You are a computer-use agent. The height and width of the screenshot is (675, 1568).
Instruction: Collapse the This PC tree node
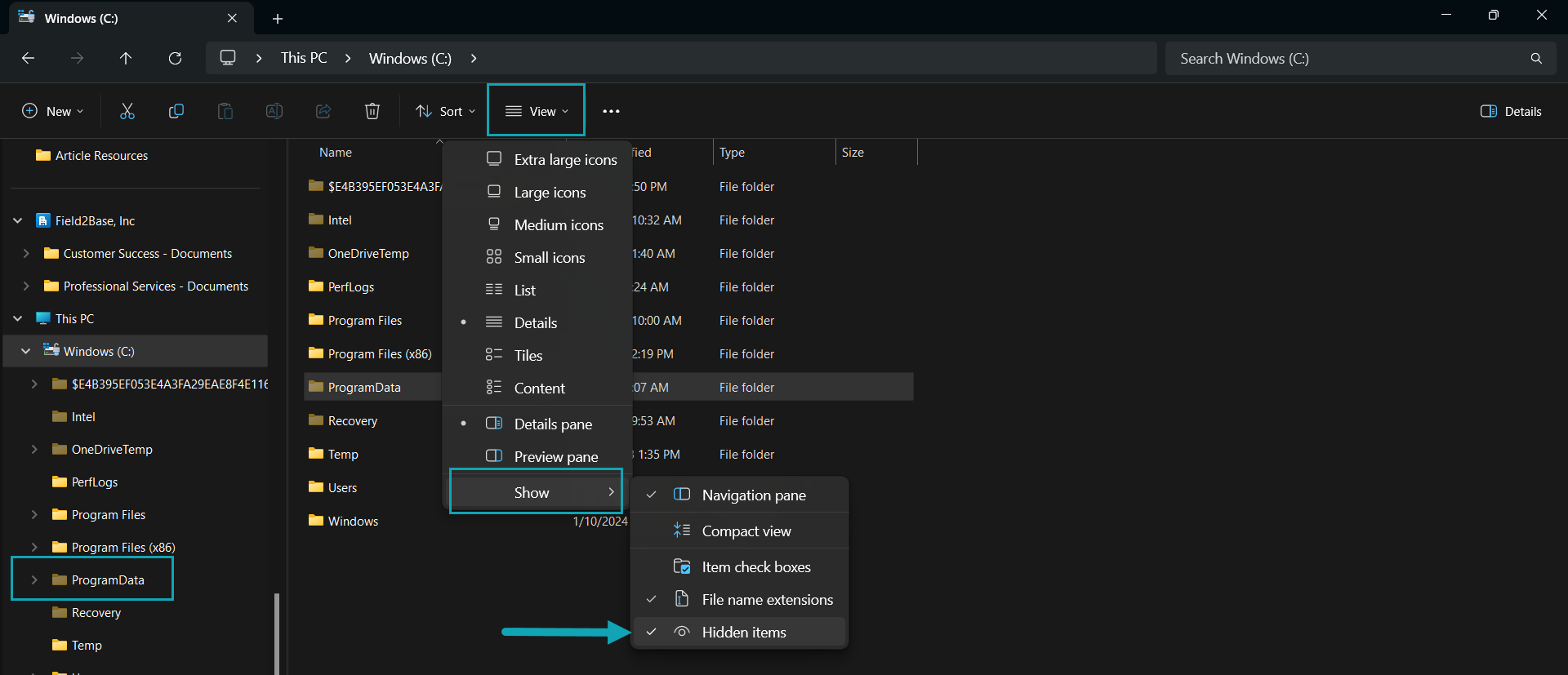[18, 318]
